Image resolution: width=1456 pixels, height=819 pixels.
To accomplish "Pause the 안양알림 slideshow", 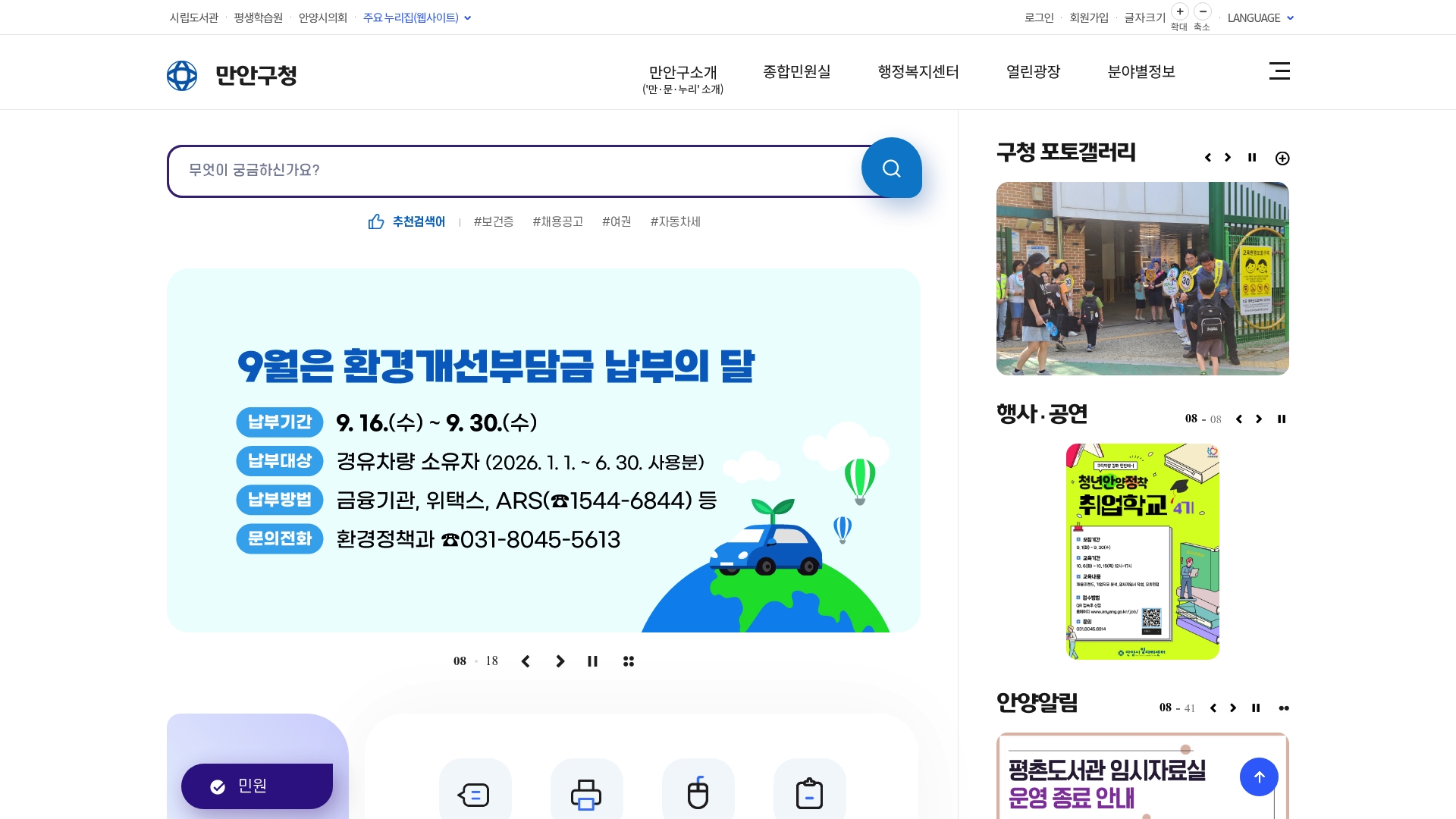I will 1256,708.
